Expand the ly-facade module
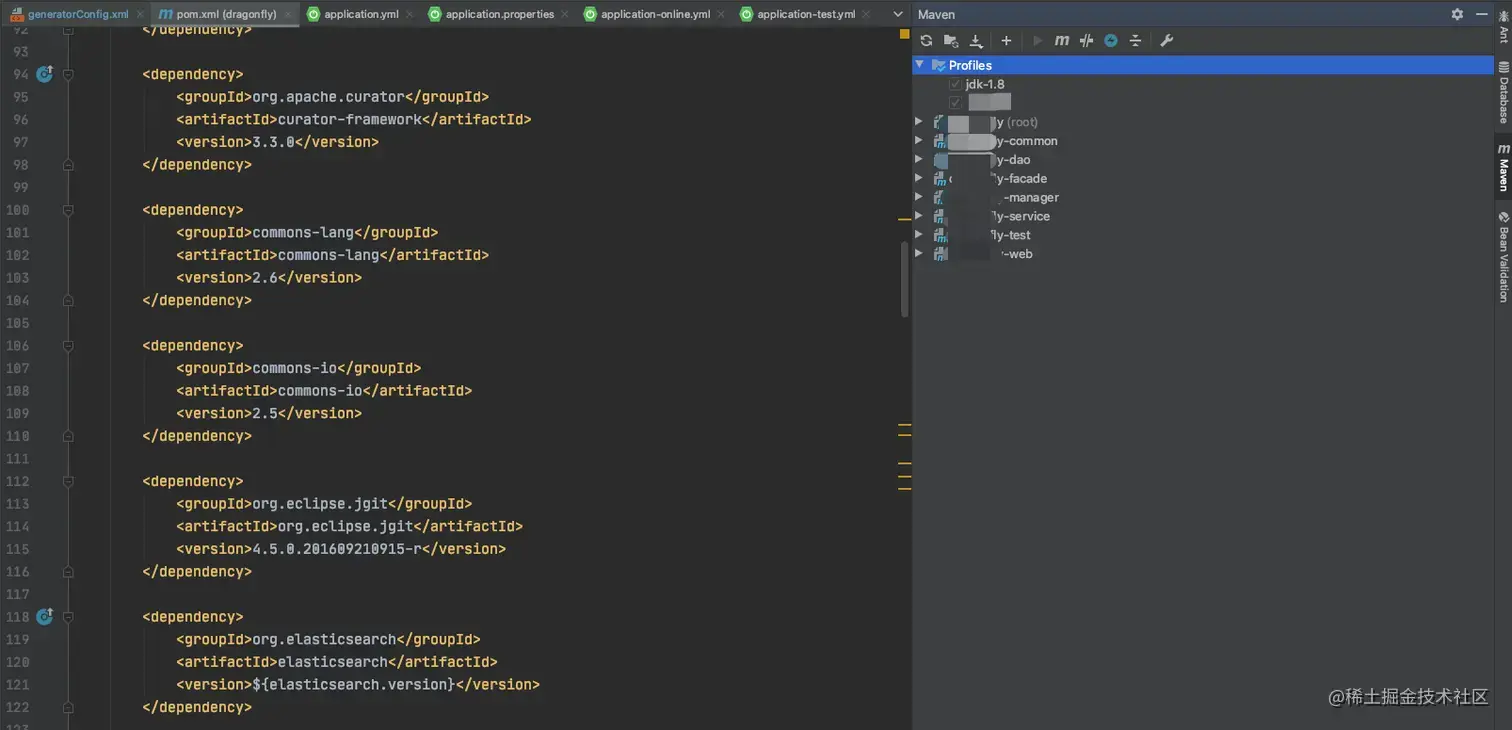Screen dimensions: 1512x730 click(919, 179)
